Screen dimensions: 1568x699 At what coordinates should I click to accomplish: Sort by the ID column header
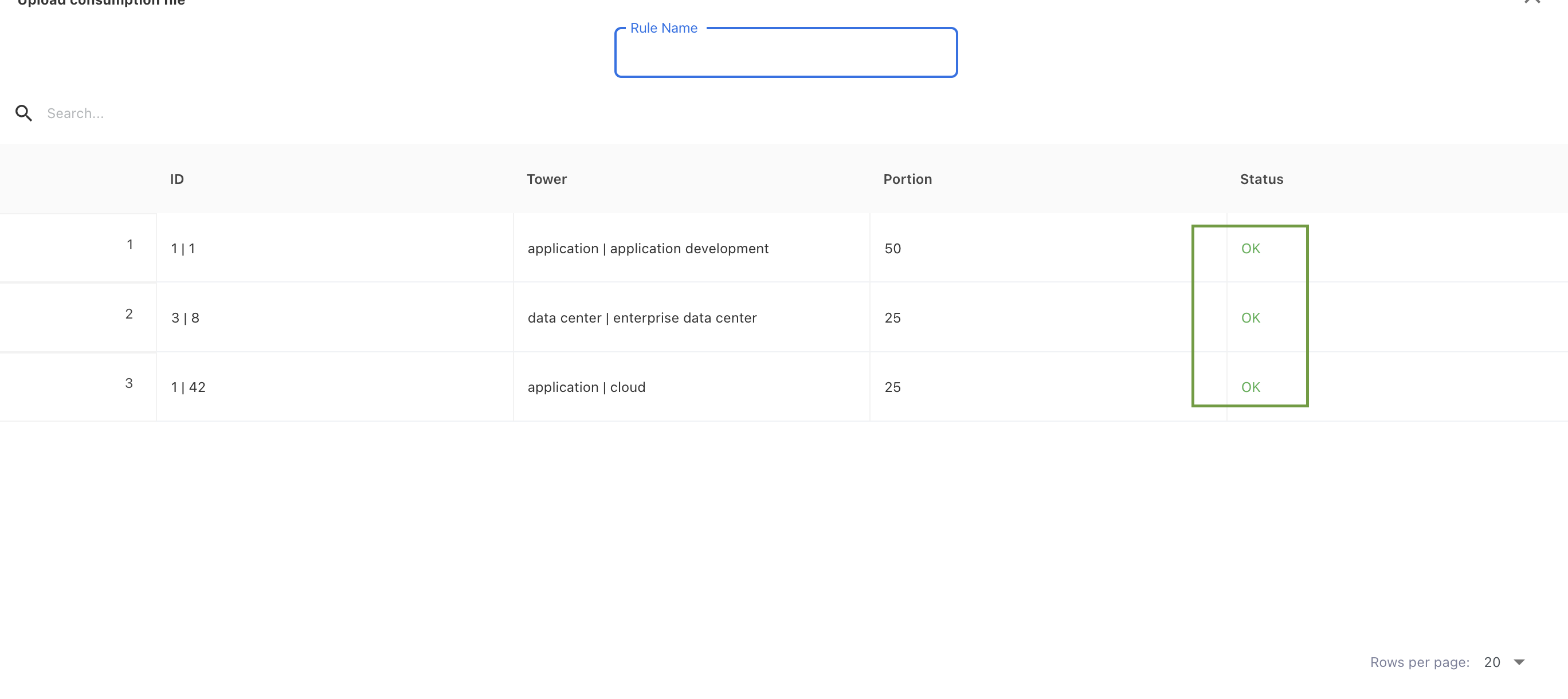(x=177, y=179)
